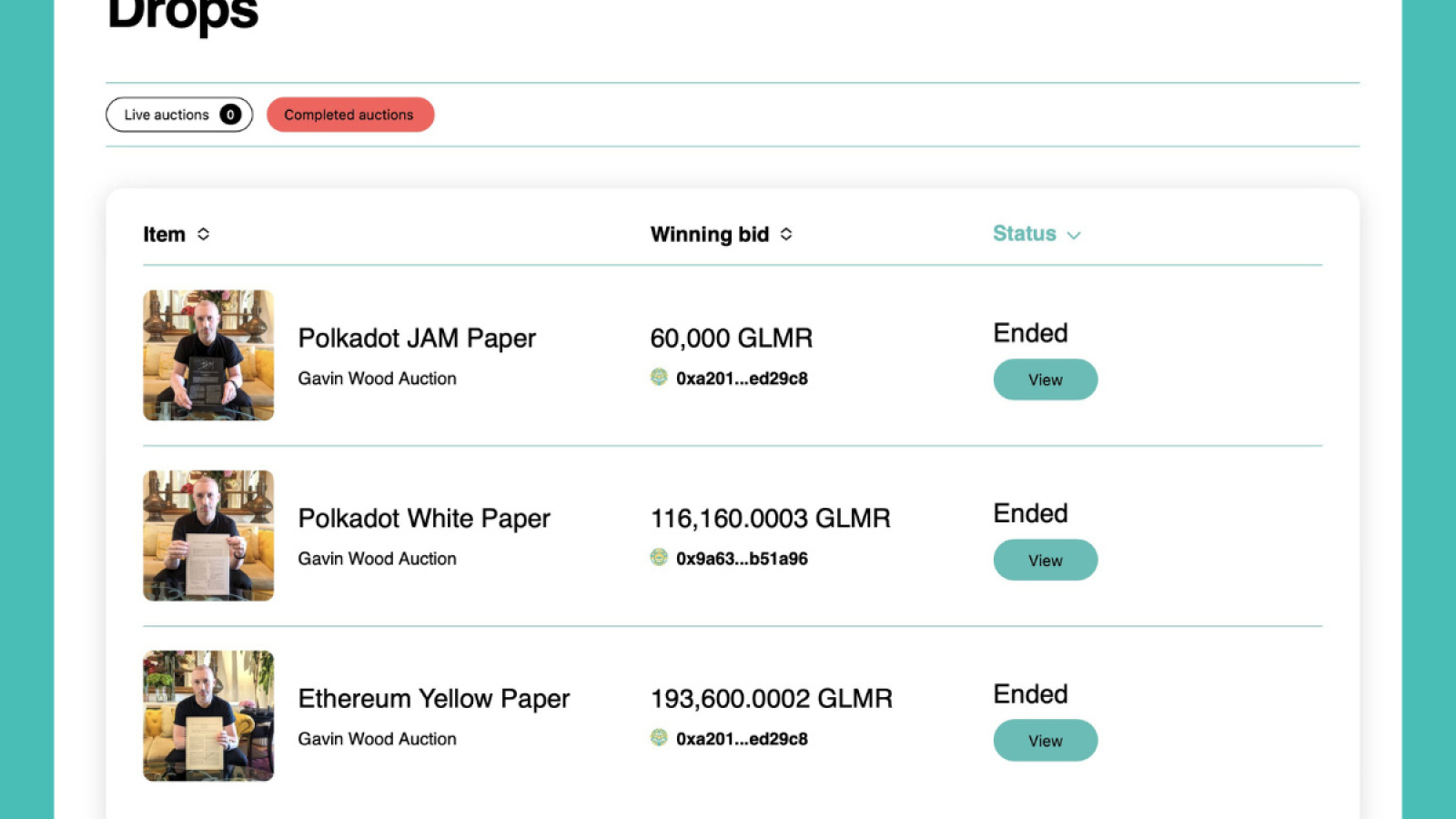Open the Ethereum Yellow Paper thumbnail
This screenshot has width=1456, height=819.
point(208,715)
